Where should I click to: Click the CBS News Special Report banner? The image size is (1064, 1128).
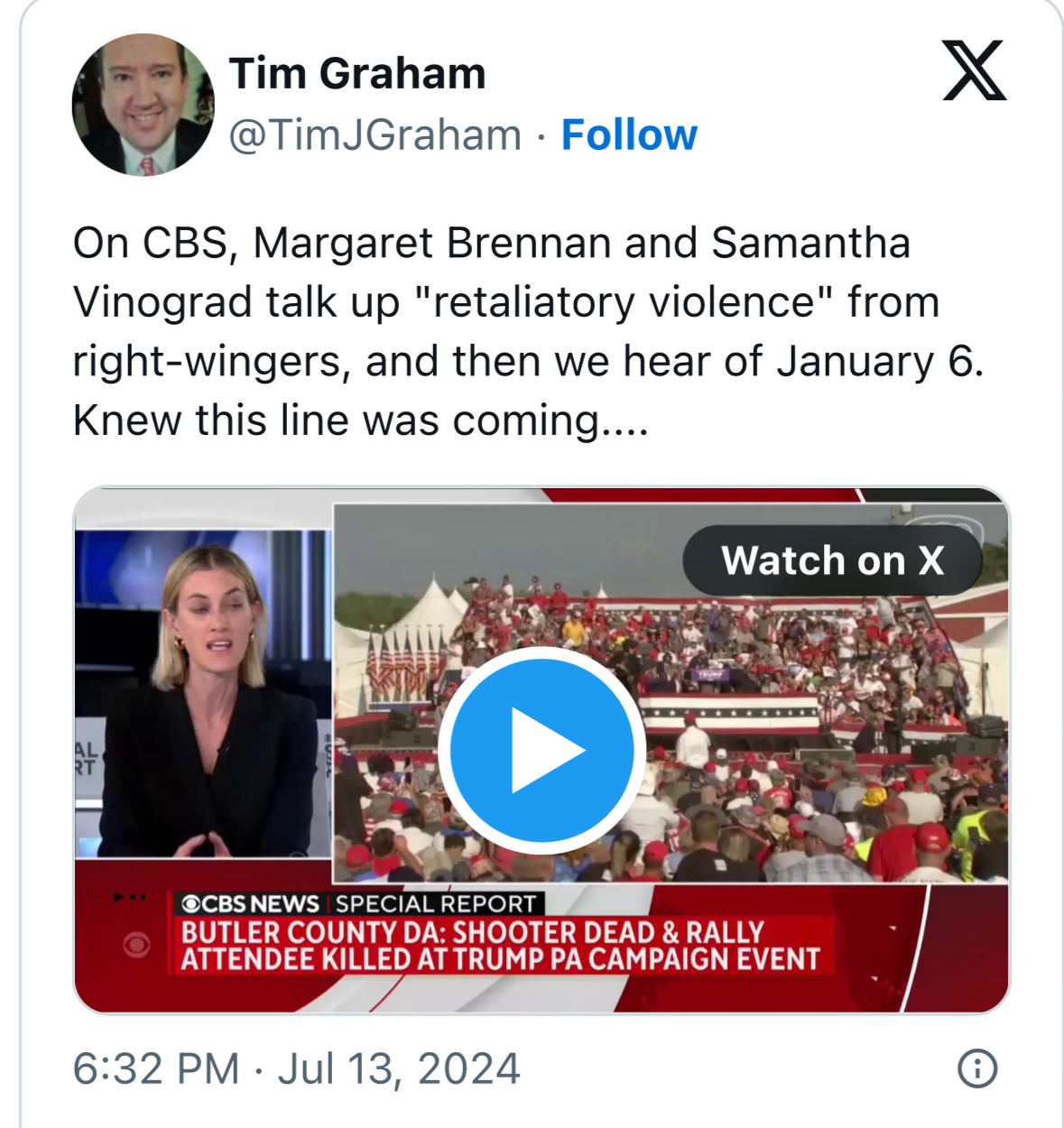[358, 903]
